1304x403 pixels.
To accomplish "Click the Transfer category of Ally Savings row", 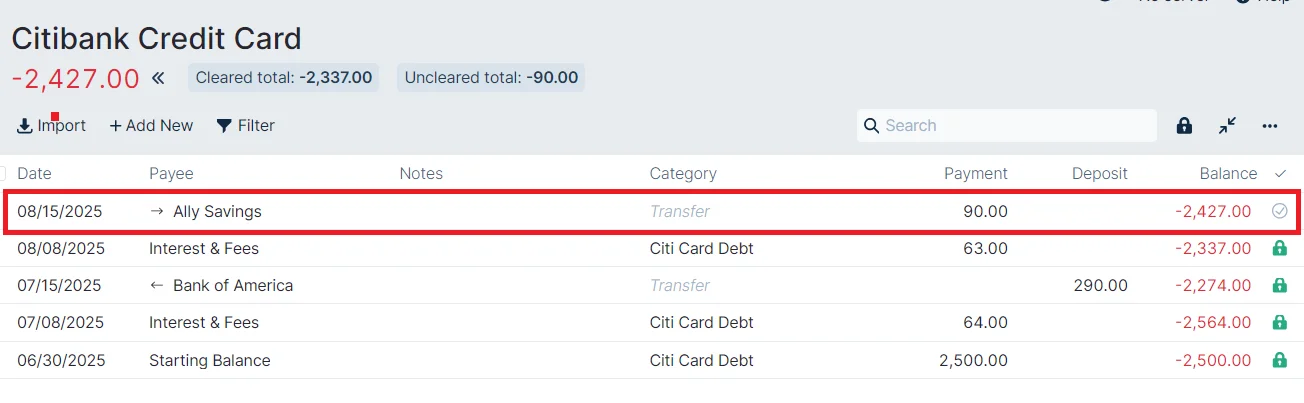I will 680,212.
